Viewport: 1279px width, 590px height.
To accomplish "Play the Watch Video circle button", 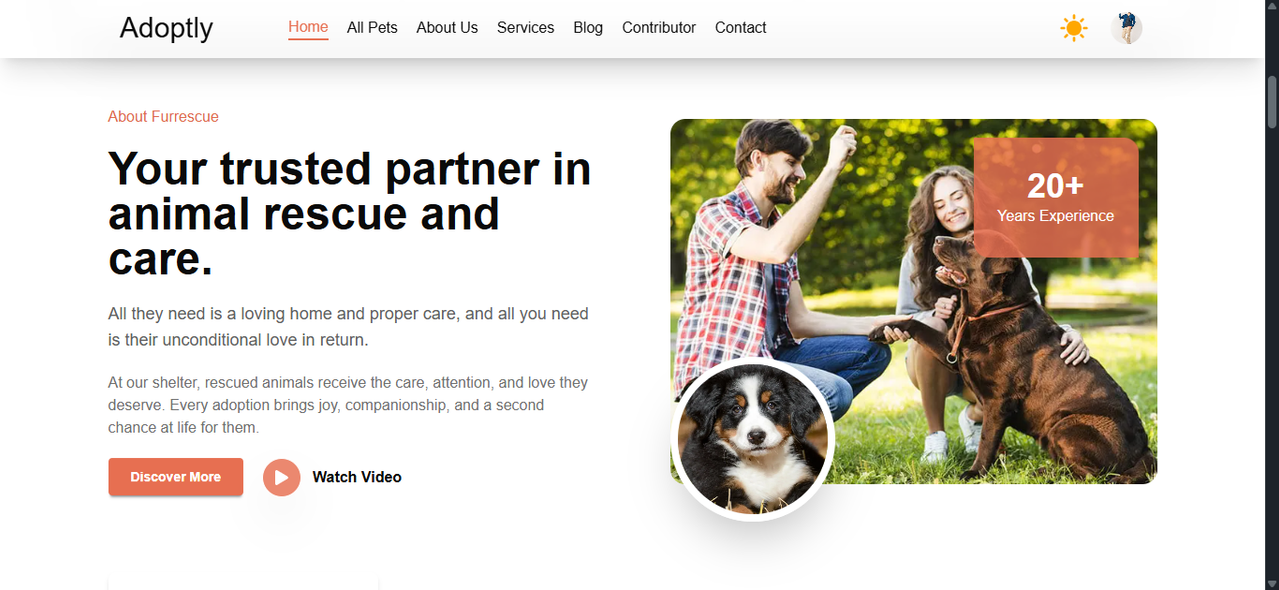I will pos(282,477).
